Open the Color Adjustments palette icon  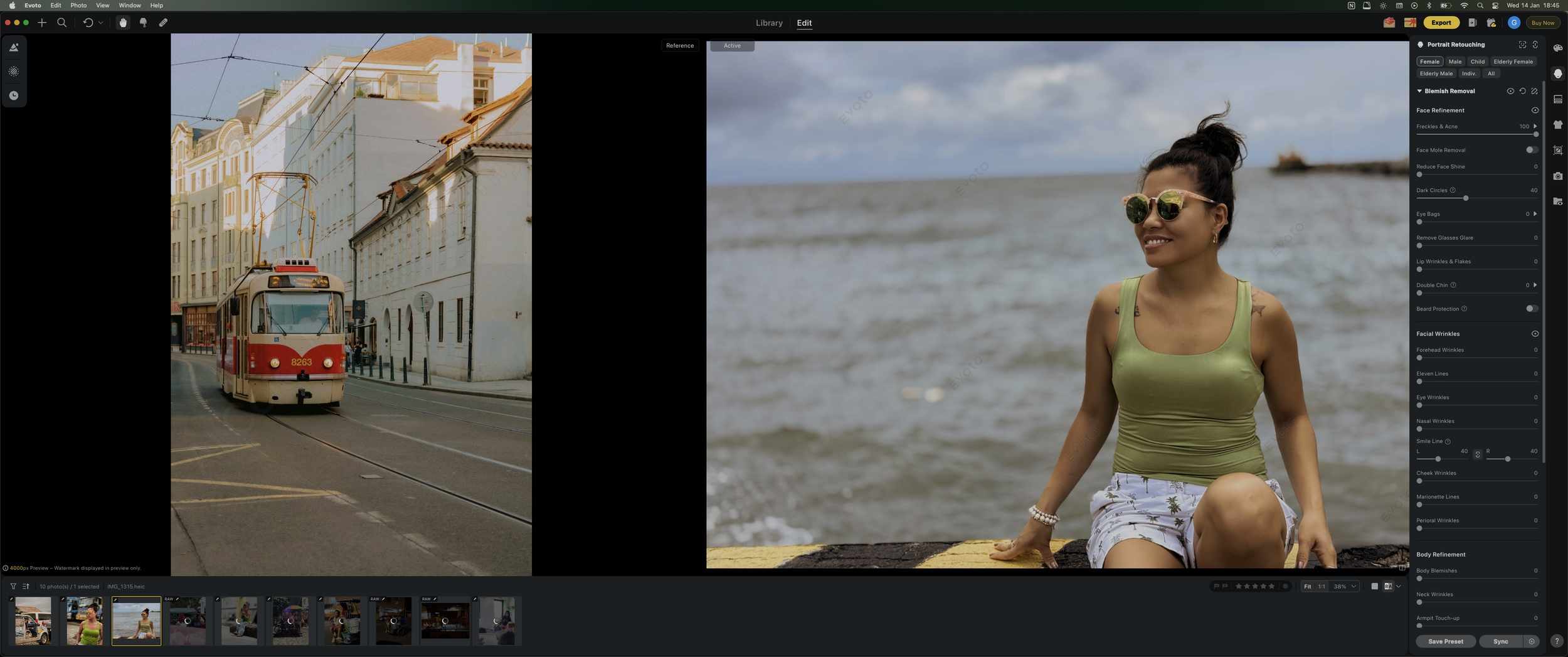tap(1557, 48)
